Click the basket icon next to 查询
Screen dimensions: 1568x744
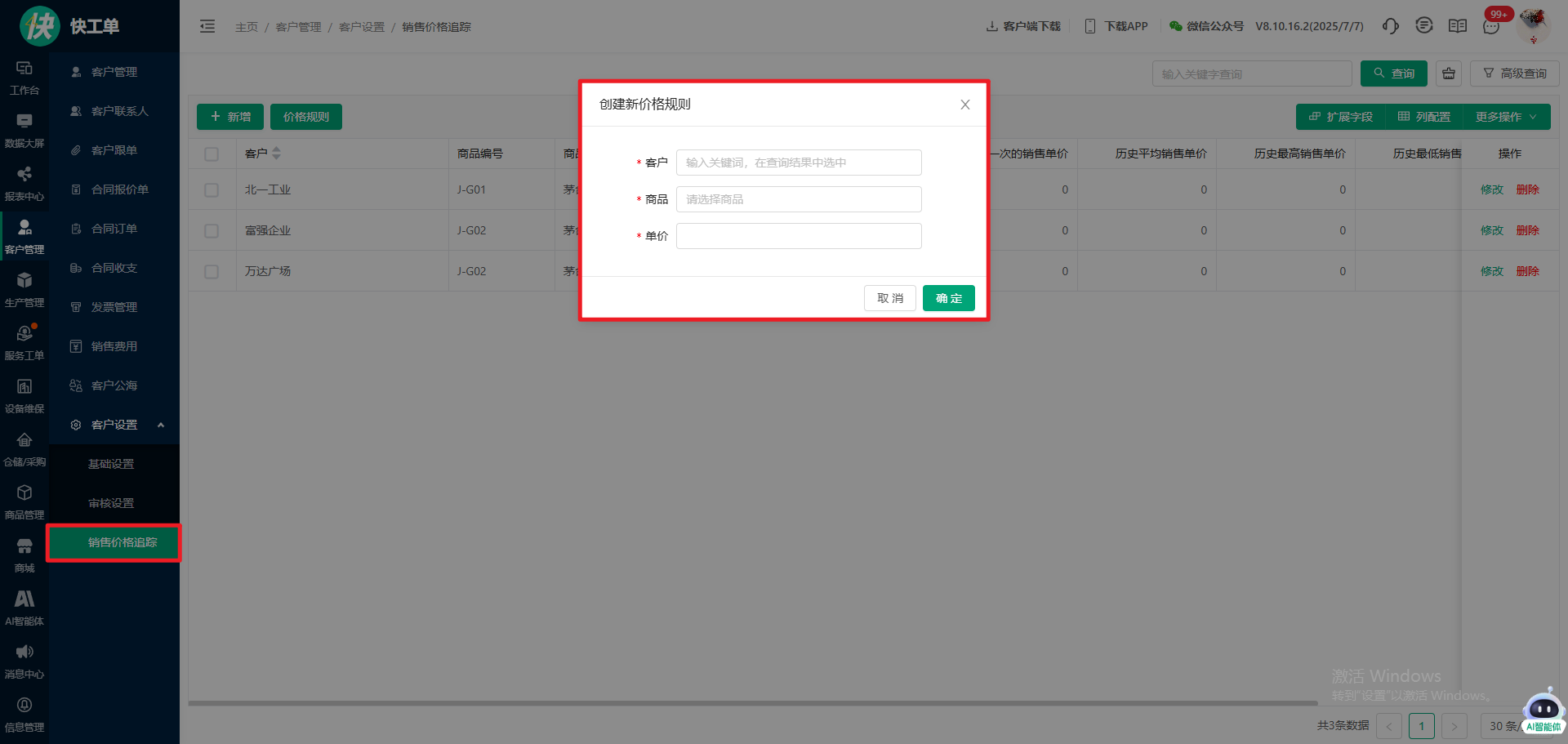(1448, 74)
